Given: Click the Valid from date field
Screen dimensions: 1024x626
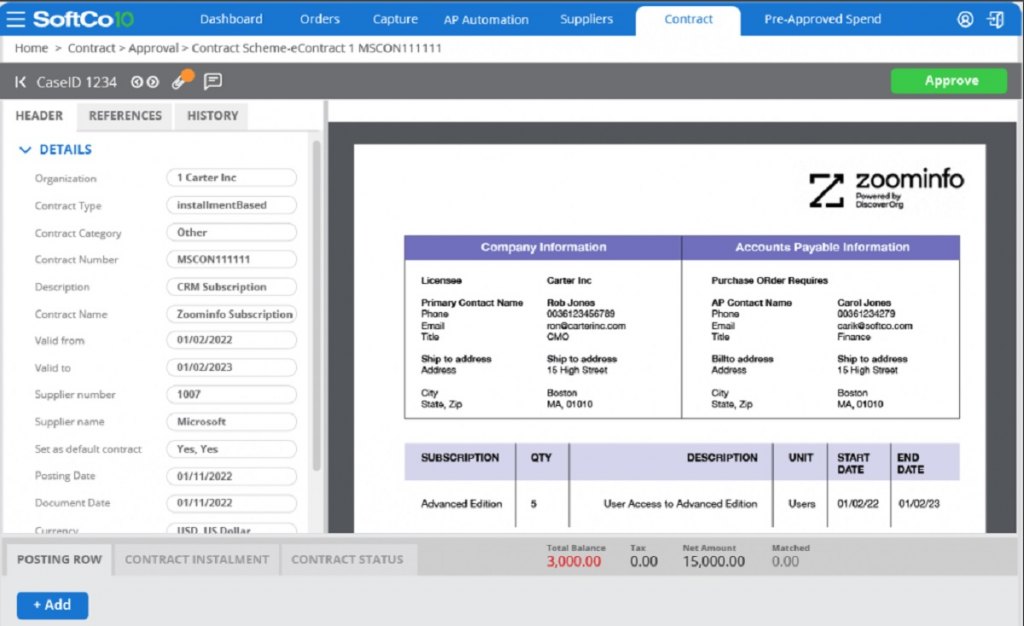Looking at the screenshot, I should coord(231,339).
